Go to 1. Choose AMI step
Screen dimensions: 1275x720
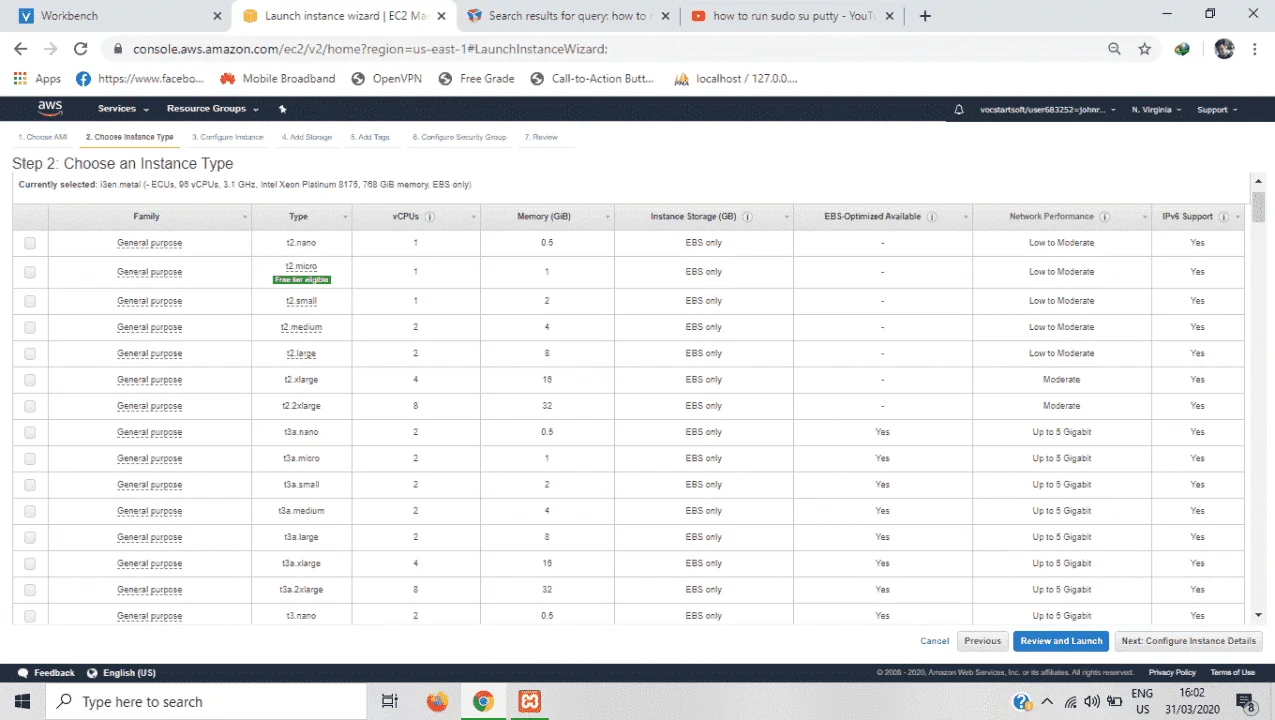[x=43, y=137]
